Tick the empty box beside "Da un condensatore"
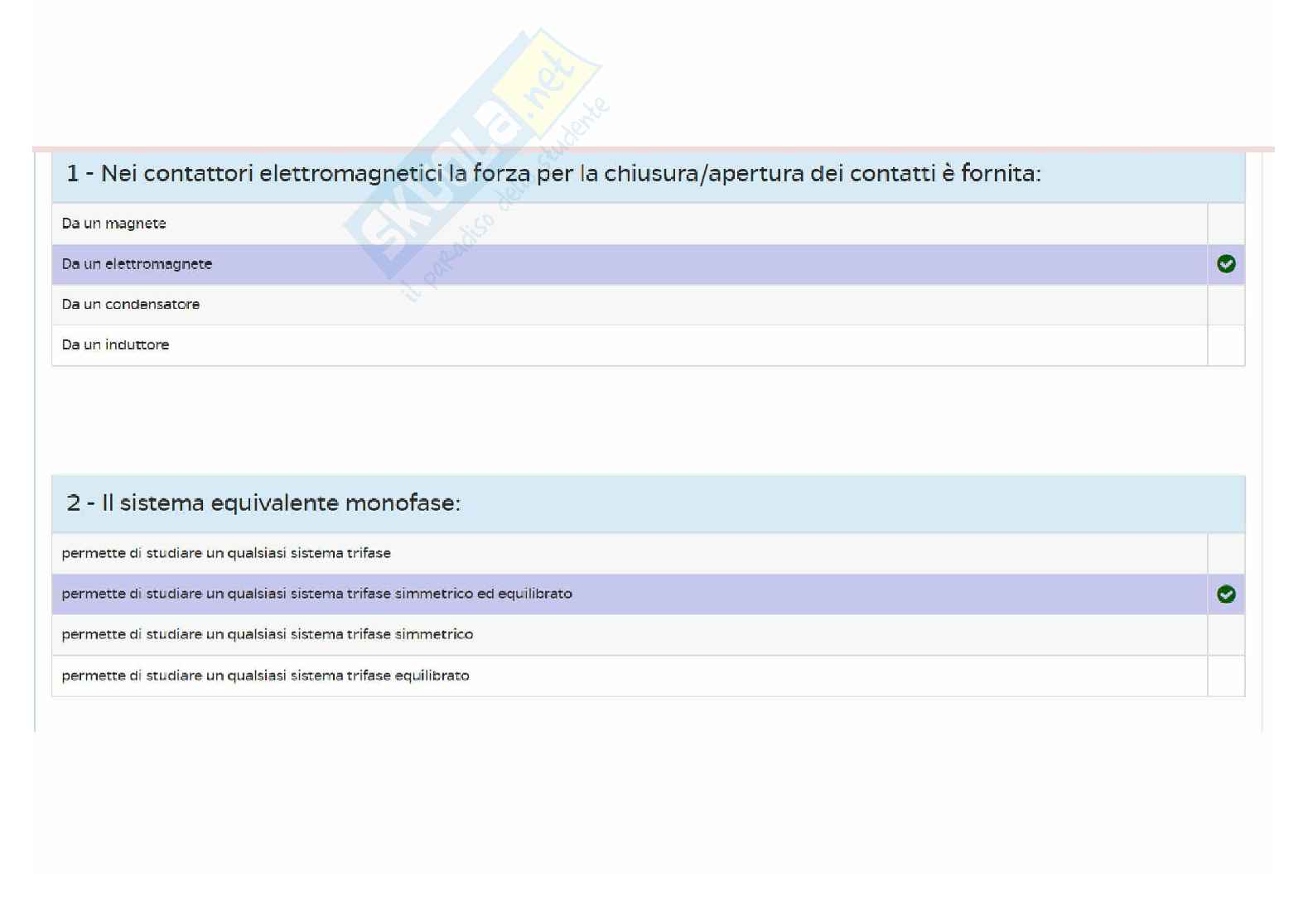 click(x=1226, y=305)
